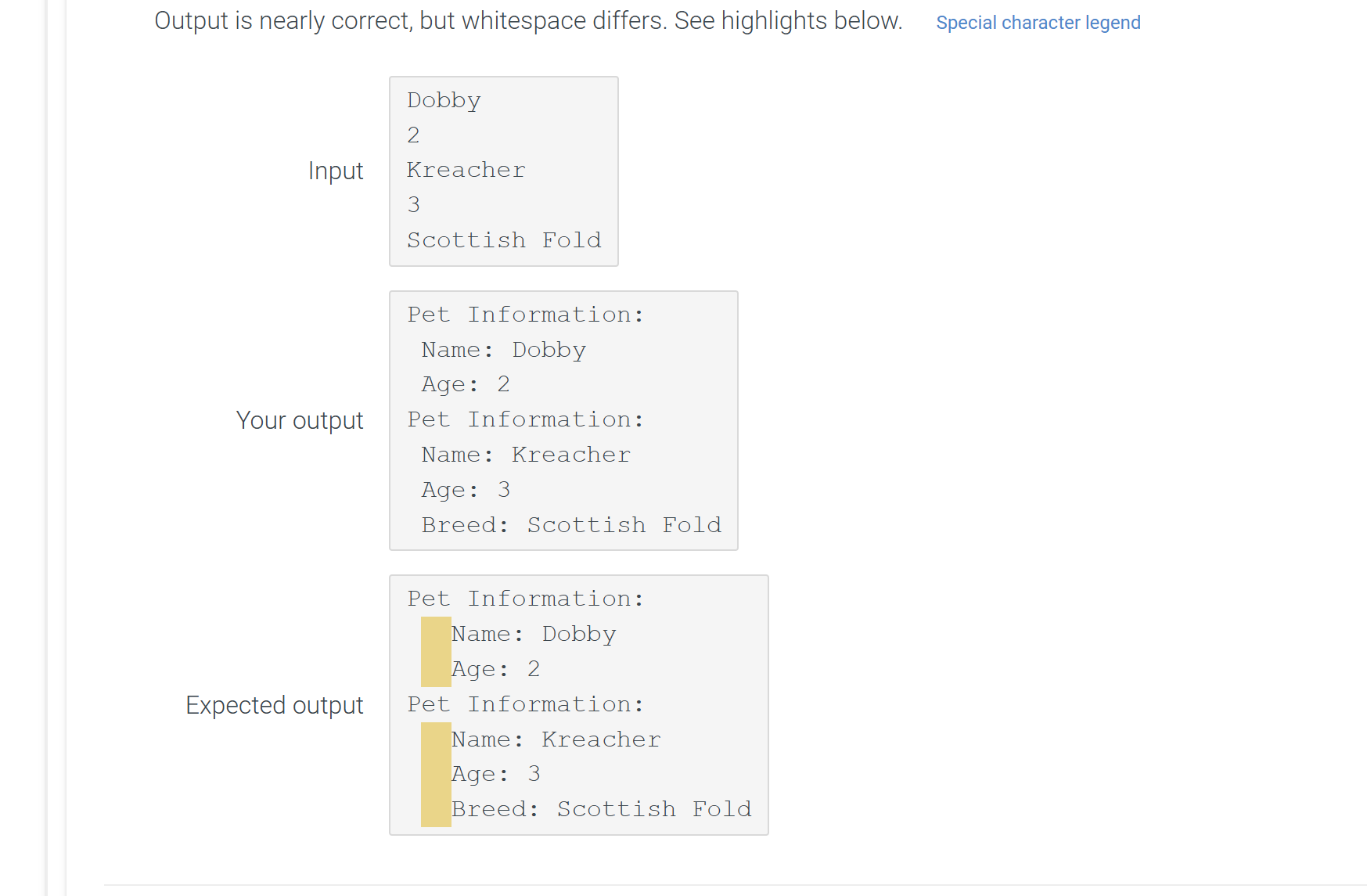This screenshot has height=896, width=1367.
Task: Select Name: Kreacher in Expected output
Action: tap(556, 739)
